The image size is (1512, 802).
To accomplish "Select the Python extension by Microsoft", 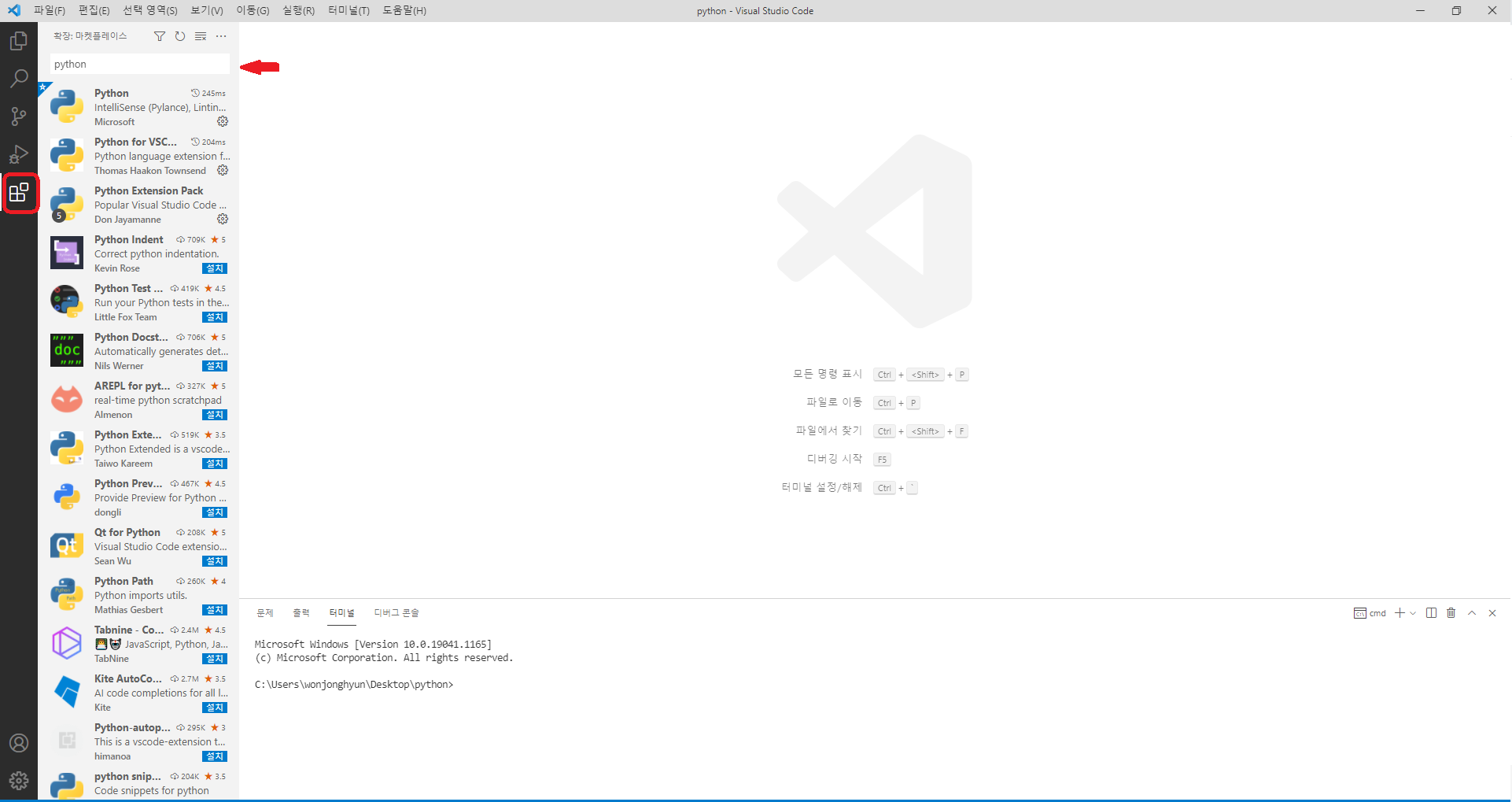I will pyautogui.click(x=138, y=107).
